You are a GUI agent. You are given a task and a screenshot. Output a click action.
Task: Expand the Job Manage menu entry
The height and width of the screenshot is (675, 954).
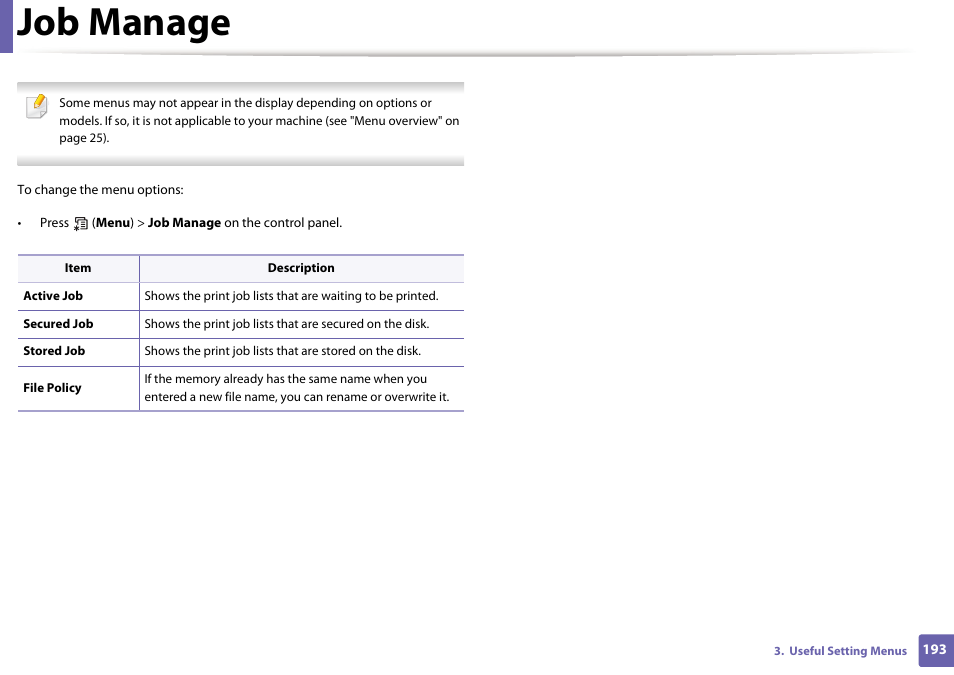tap(184, 222)
